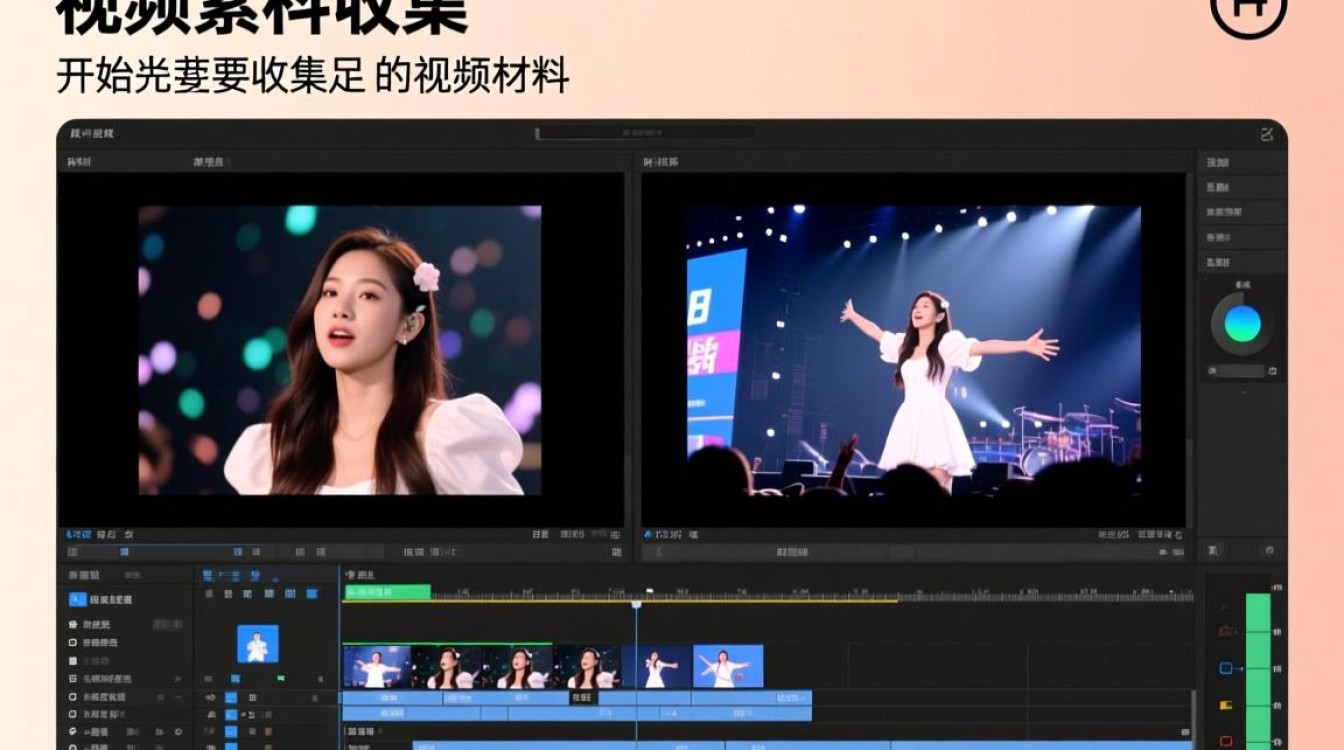Click the edit icon in the editor's top-right corner
Screen dimensions: 1344x750
click(x=1267, y=134)
